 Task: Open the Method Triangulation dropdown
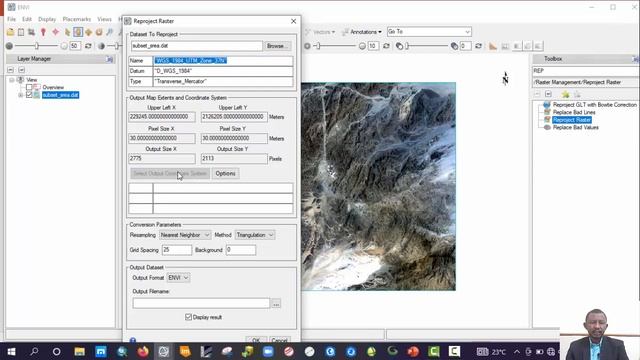pos(255,235)
